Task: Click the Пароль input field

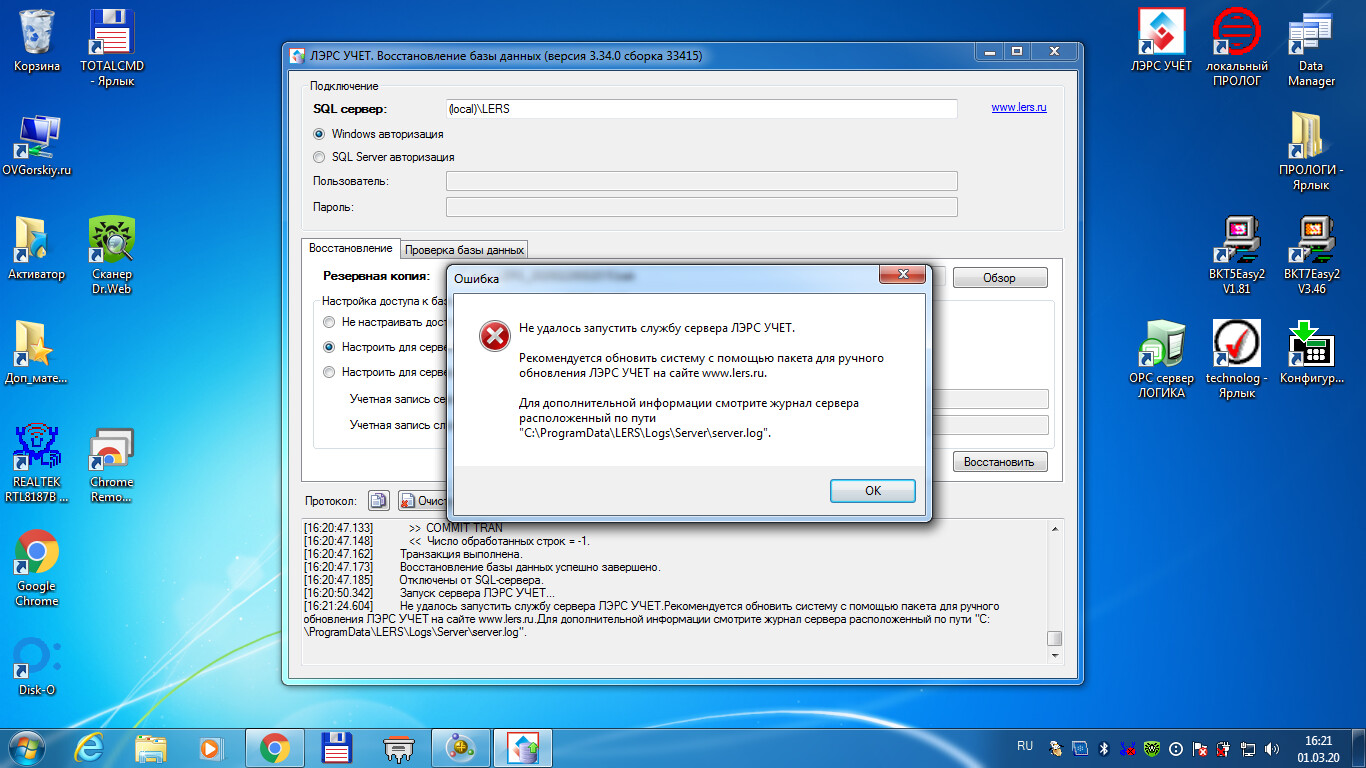Action: pos(701,207)
